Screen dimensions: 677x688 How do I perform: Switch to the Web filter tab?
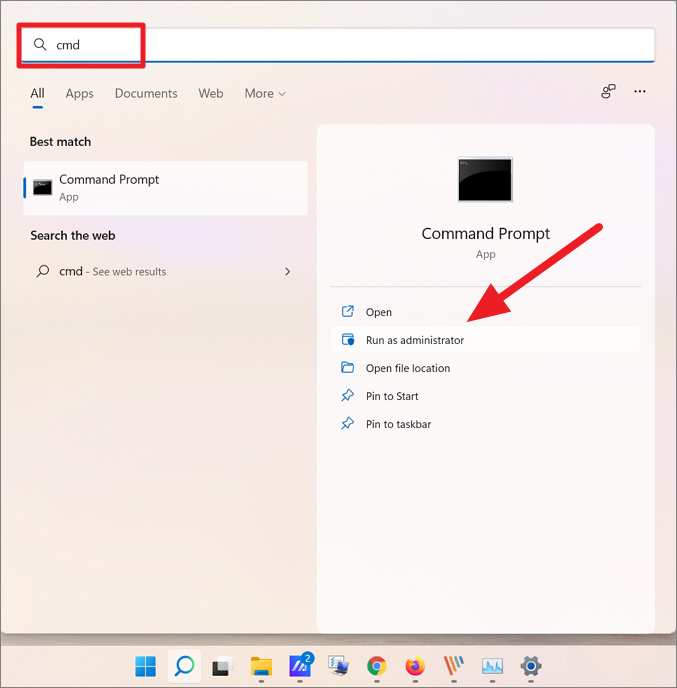pyautogui.click(x=211, y=93)
